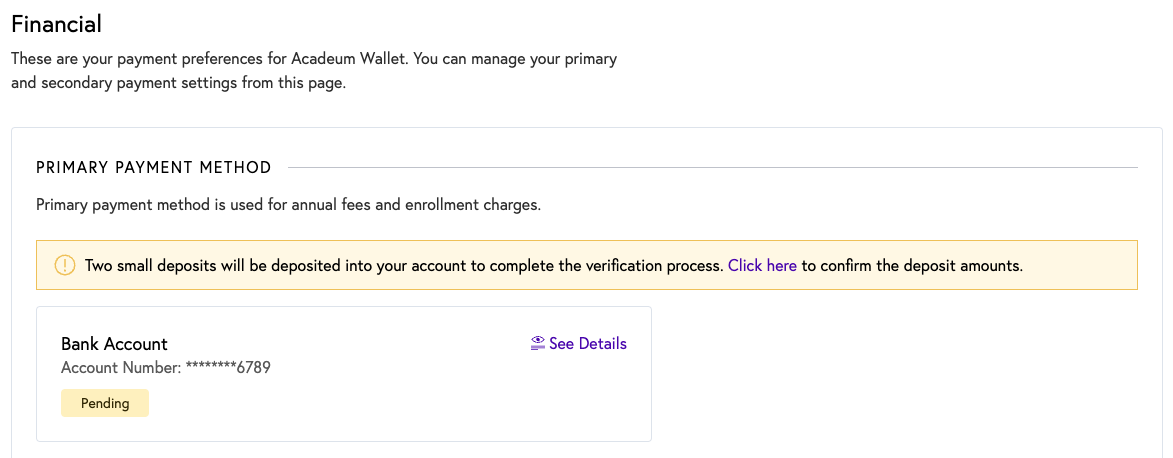This screenshot has width=1173, height=458.
Task: Click the Financial page heading
Action: tap(56, 24)
